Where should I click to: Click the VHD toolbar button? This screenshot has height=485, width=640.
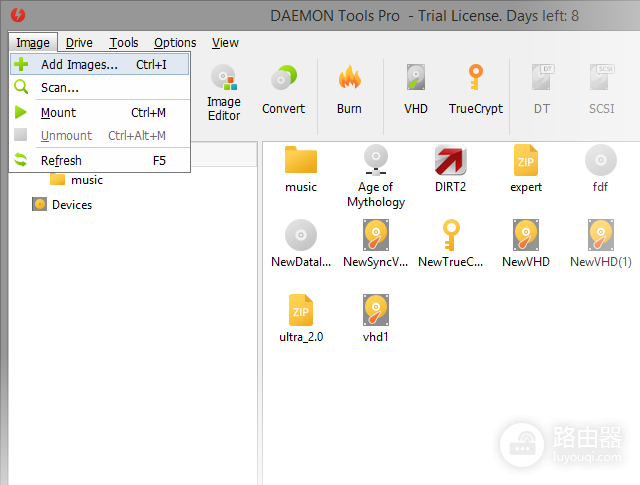[416, 91]
